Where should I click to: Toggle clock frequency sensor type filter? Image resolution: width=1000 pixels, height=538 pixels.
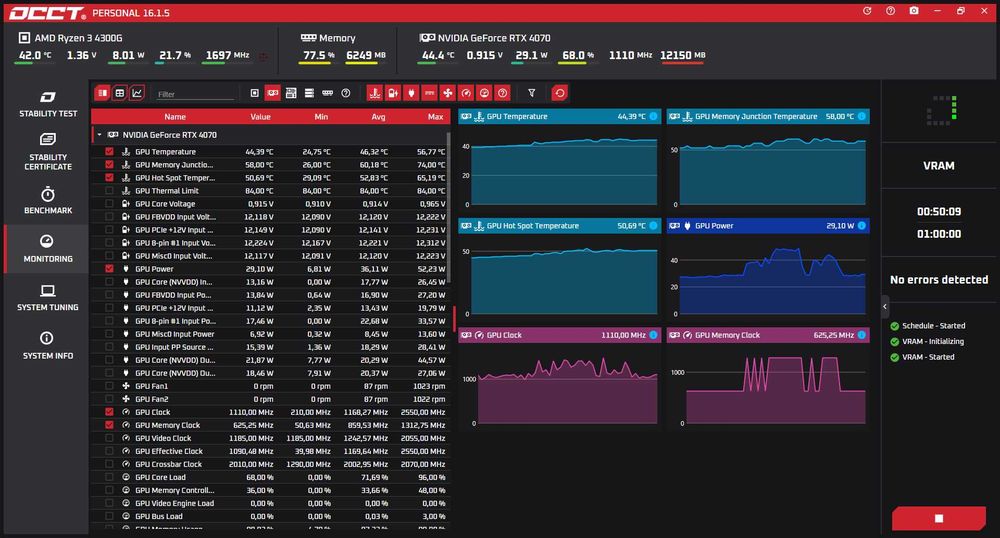pyautogui.click(x=466, y=93)
